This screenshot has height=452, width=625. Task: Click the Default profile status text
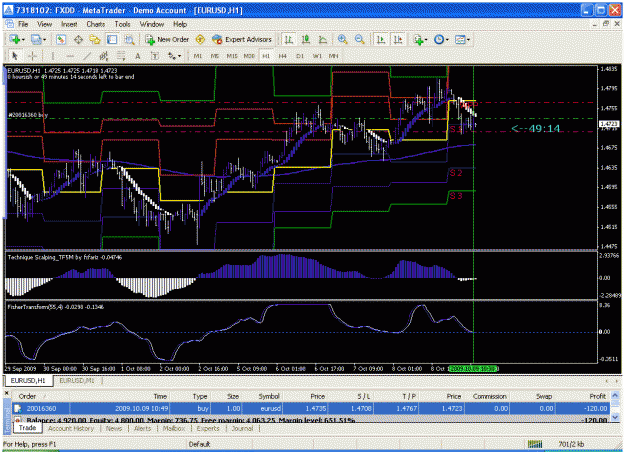(x=199, y=444)
